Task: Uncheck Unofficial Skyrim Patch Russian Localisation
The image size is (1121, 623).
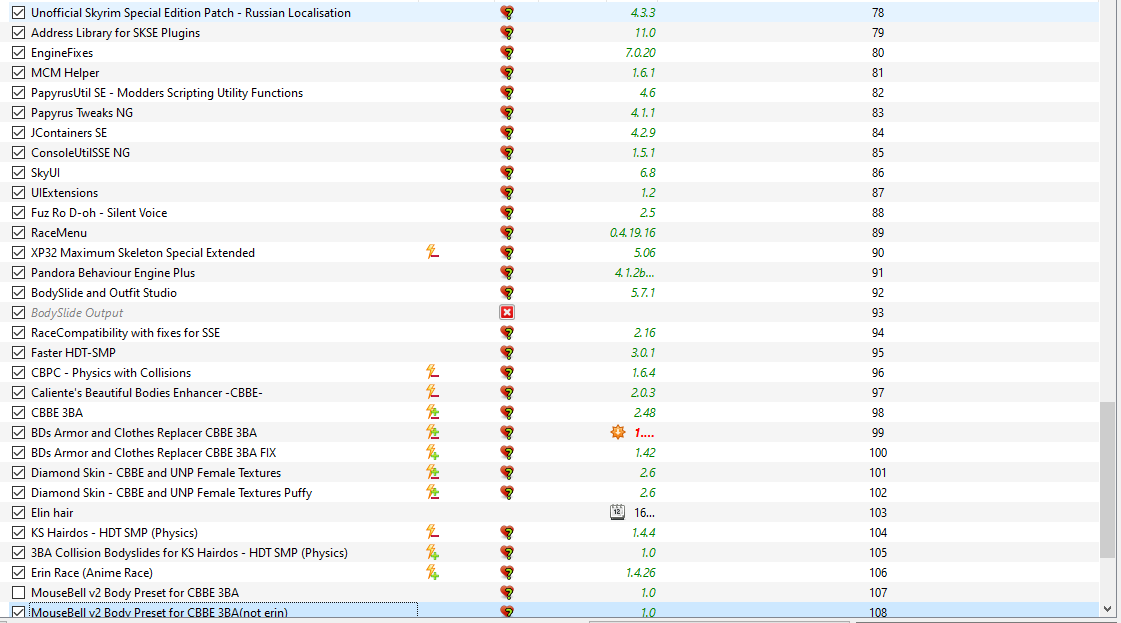Action: [x=19, y=12]
